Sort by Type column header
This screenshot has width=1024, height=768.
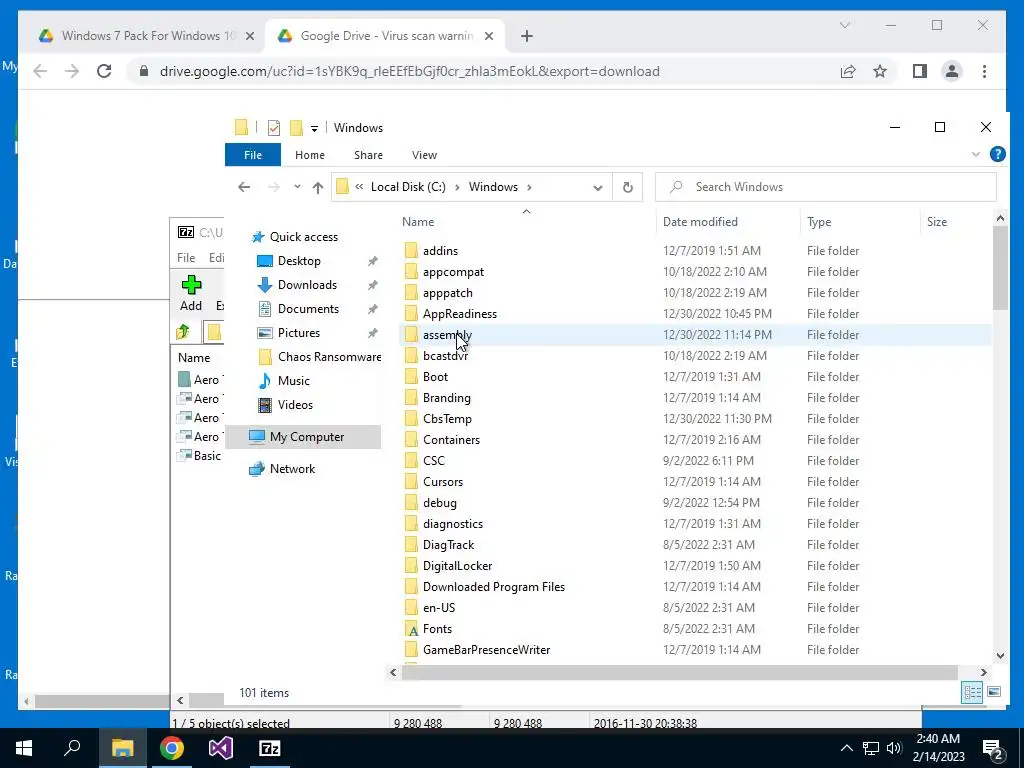pos(819,222)
